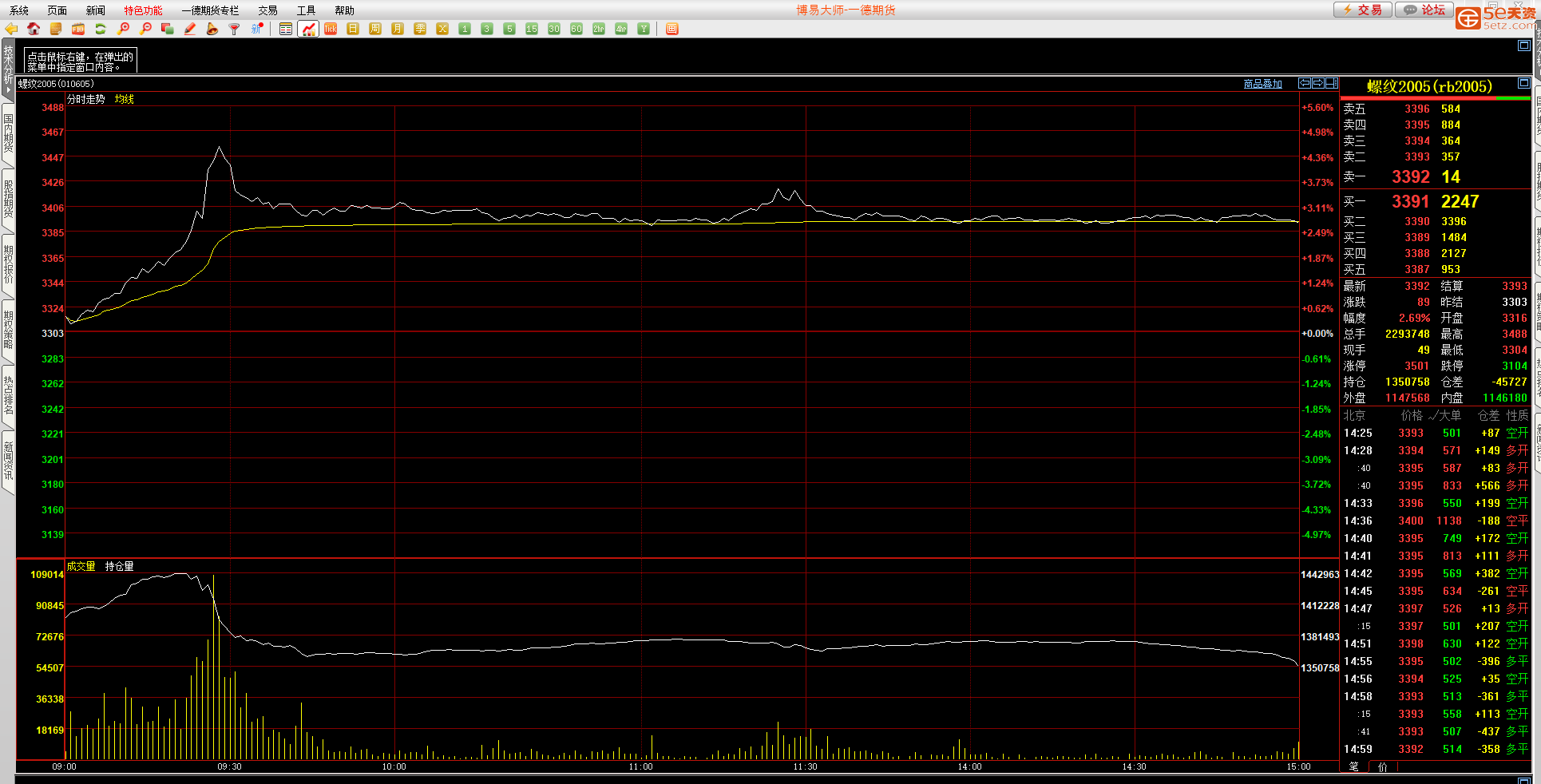This screenshot has width=1541, height=784.
Task: Switch to daily (日) period
Action: point(353,29)
